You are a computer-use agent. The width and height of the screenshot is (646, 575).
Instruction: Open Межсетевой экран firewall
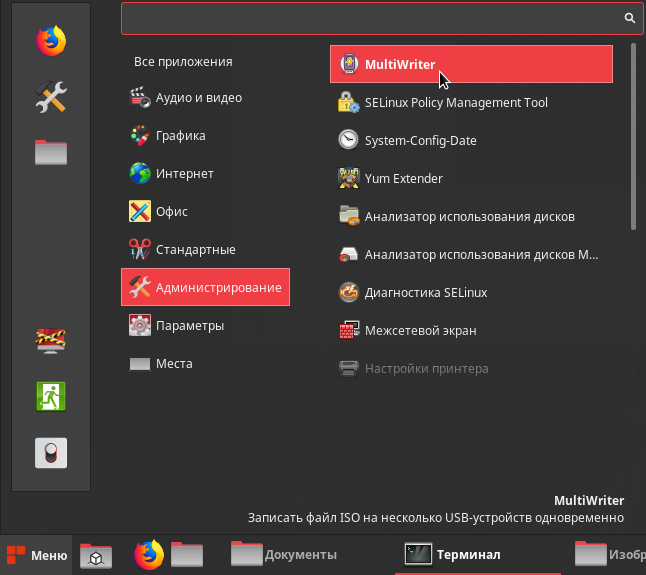click(471, 331)
